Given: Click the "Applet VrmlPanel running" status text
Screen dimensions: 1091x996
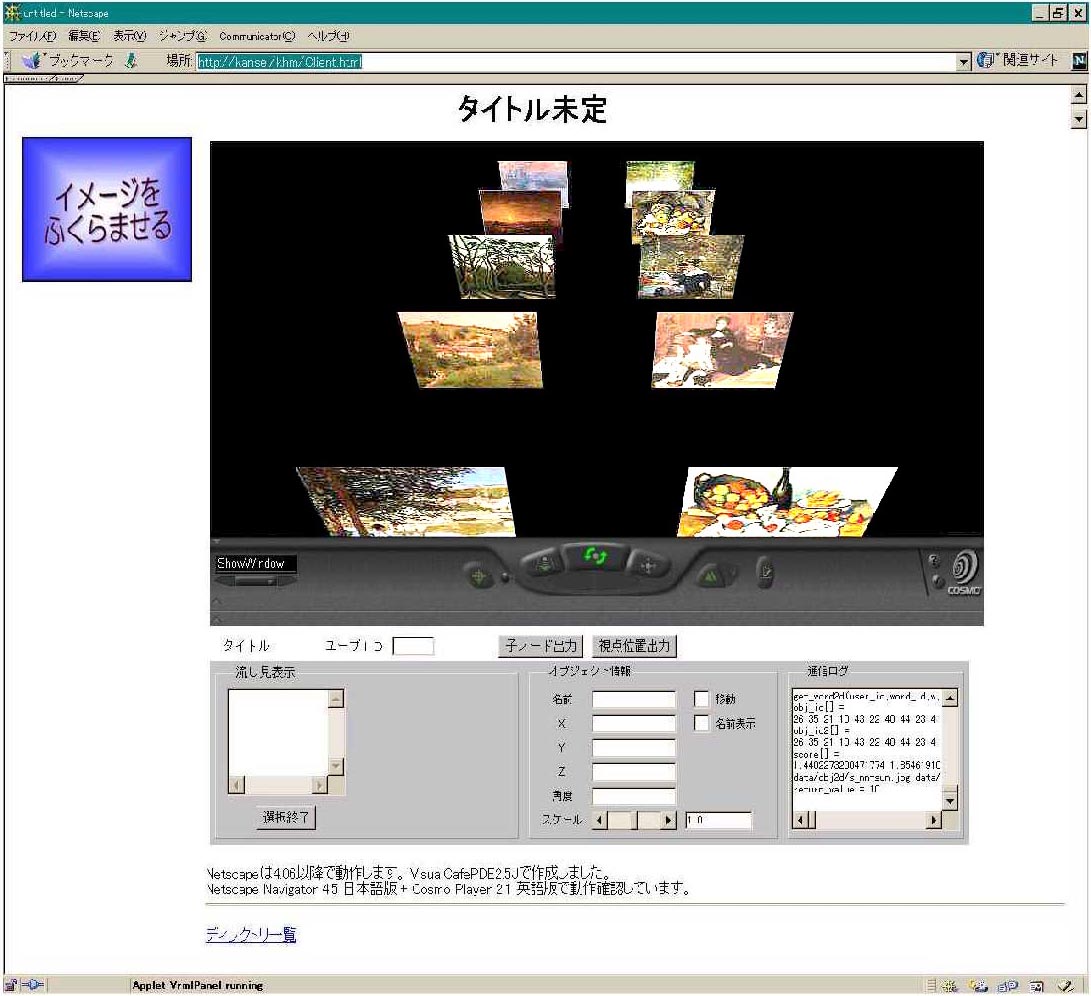Looking at the screenshot, I should (x=198, y=986).
